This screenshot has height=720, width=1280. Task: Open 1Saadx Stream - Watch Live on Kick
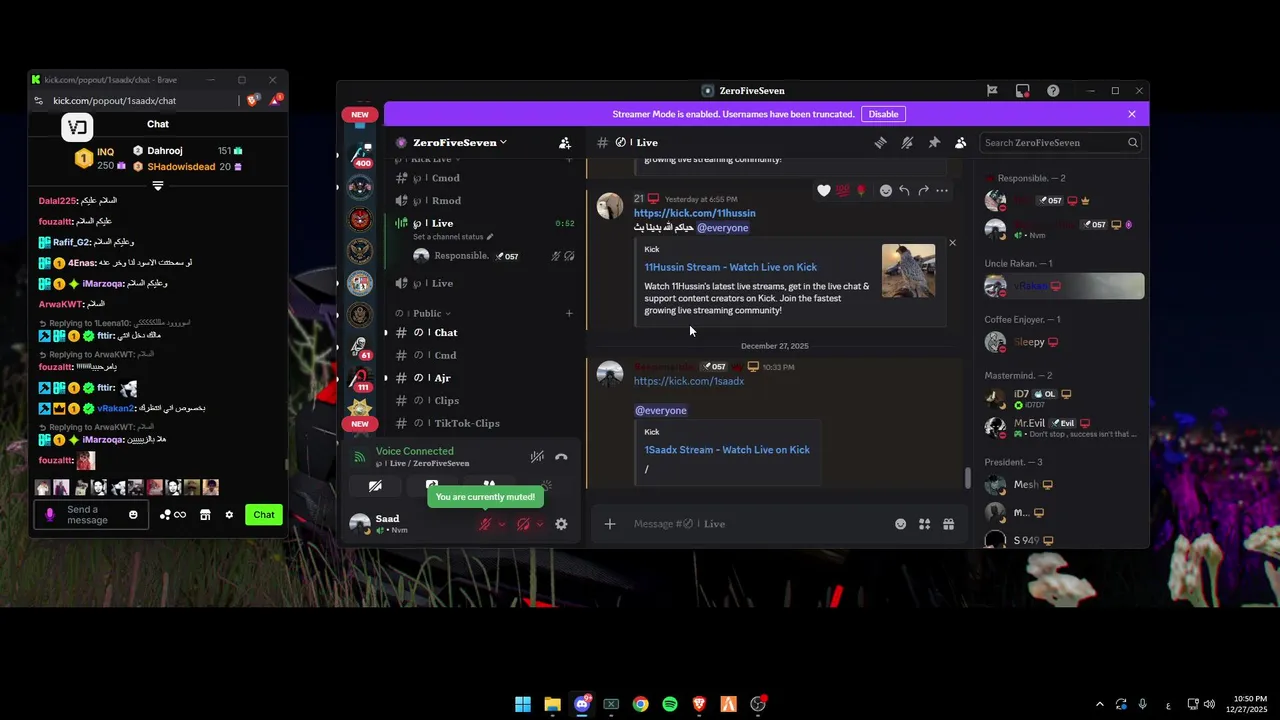pos(727,450)
